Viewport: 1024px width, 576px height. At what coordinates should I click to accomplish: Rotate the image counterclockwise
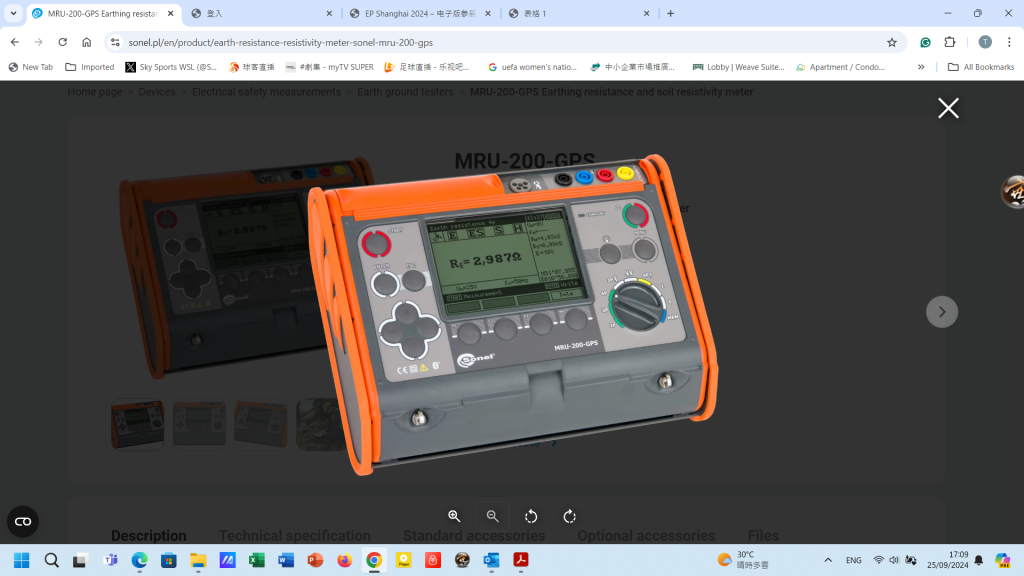(531, 516)
